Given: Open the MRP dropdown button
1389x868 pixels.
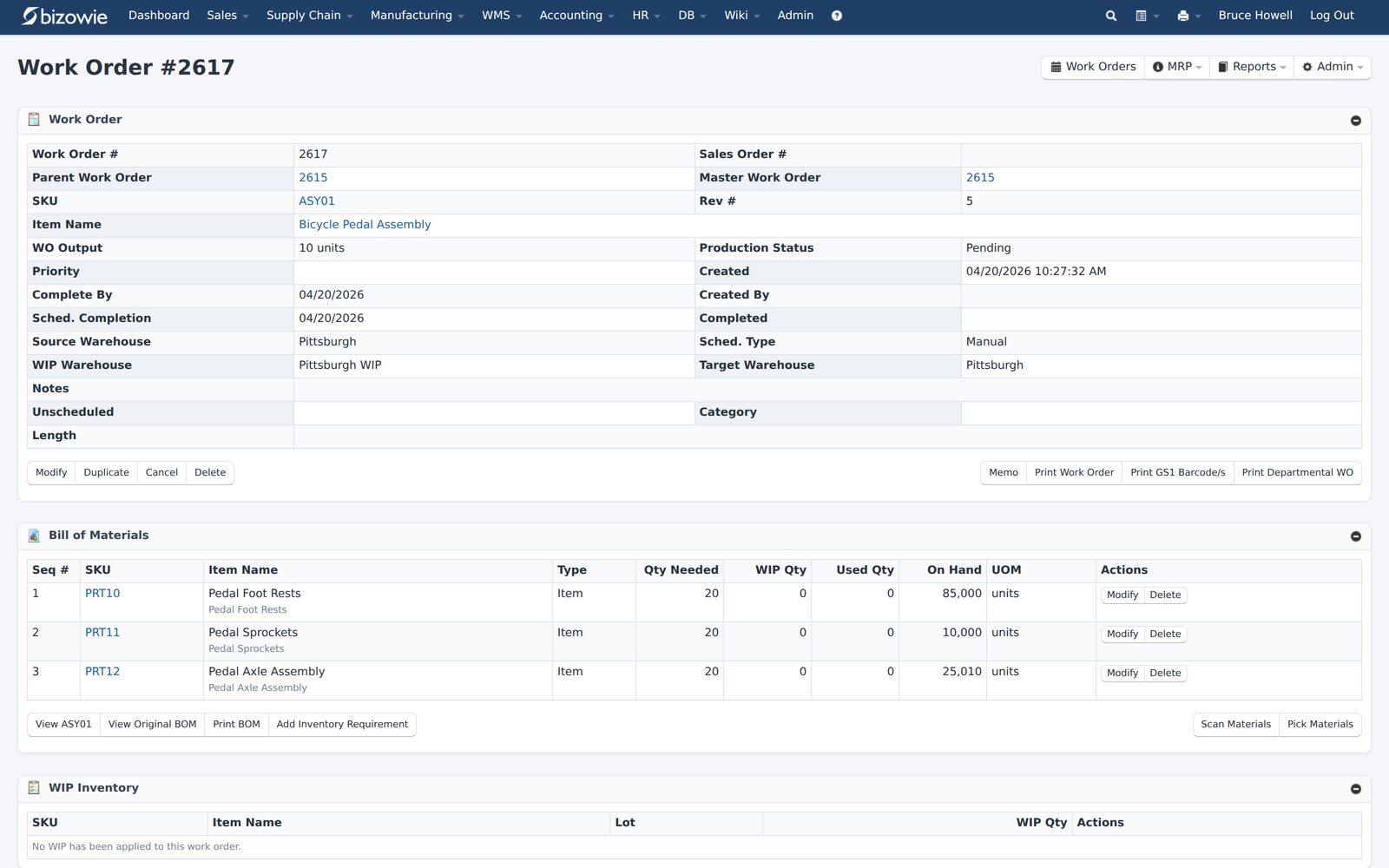Looking at the screenshot, I should (x=1176, y=67).
